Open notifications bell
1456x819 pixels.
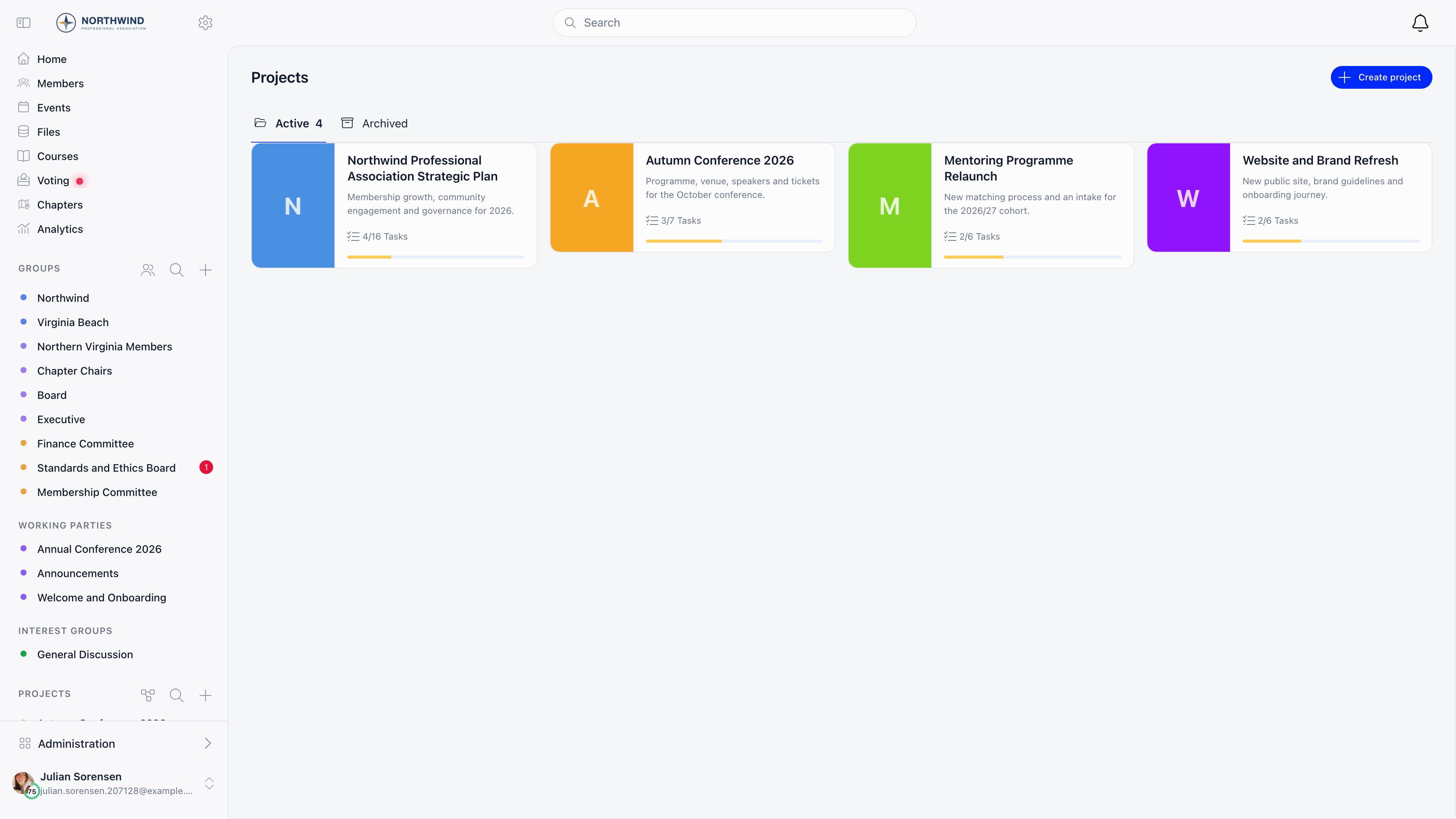1420,23
